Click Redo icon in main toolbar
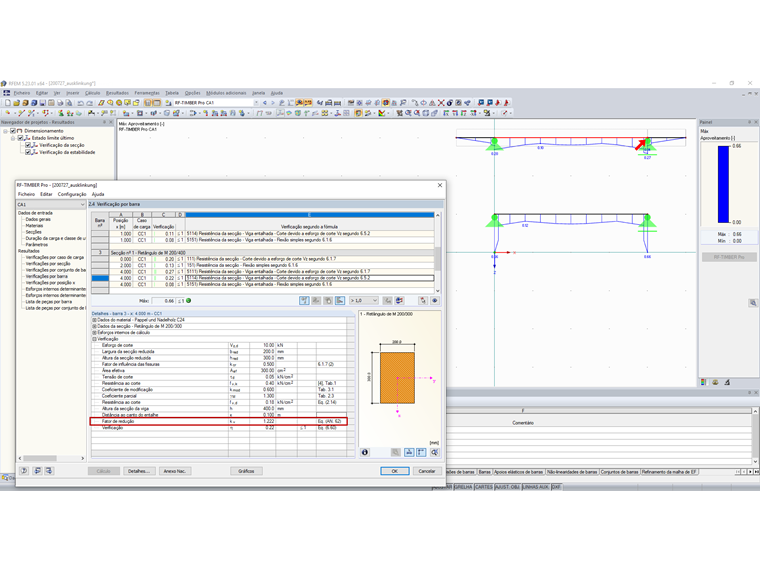Viewport: 760px width, 570px height. coord(90,103)
